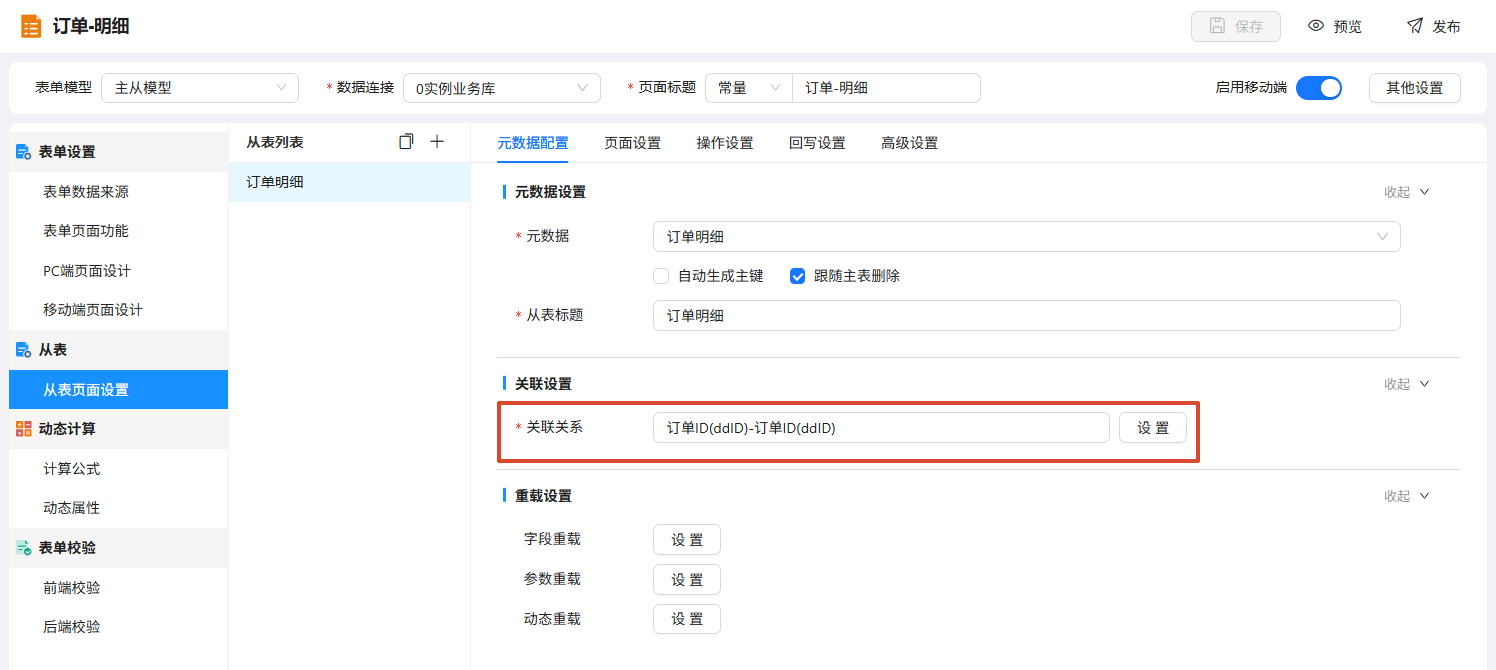Switch to the 页面设置 tab

coord(632,143)
